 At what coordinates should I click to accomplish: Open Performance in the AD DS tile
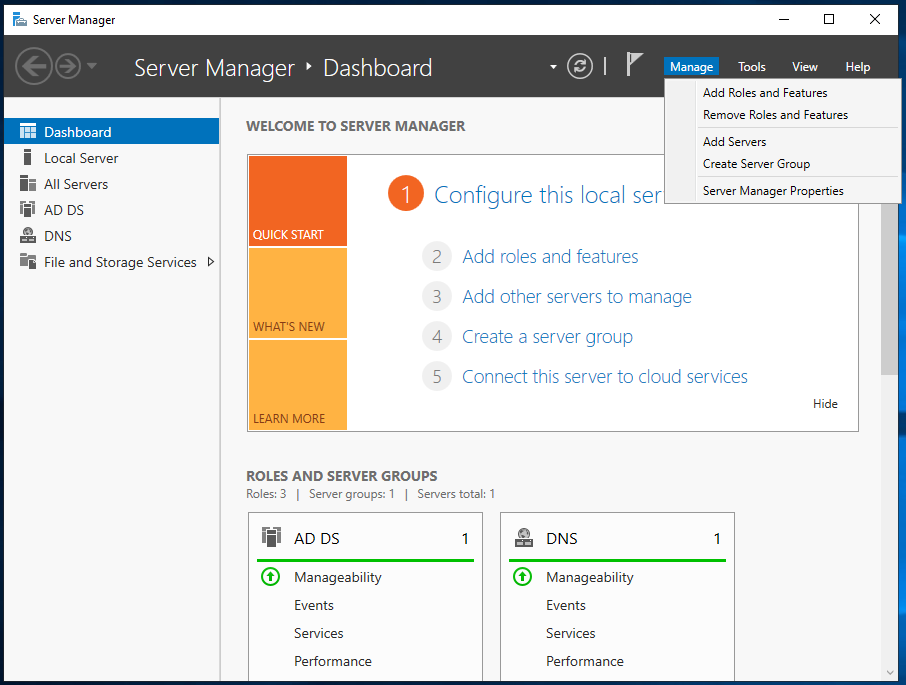click(333, 661)
